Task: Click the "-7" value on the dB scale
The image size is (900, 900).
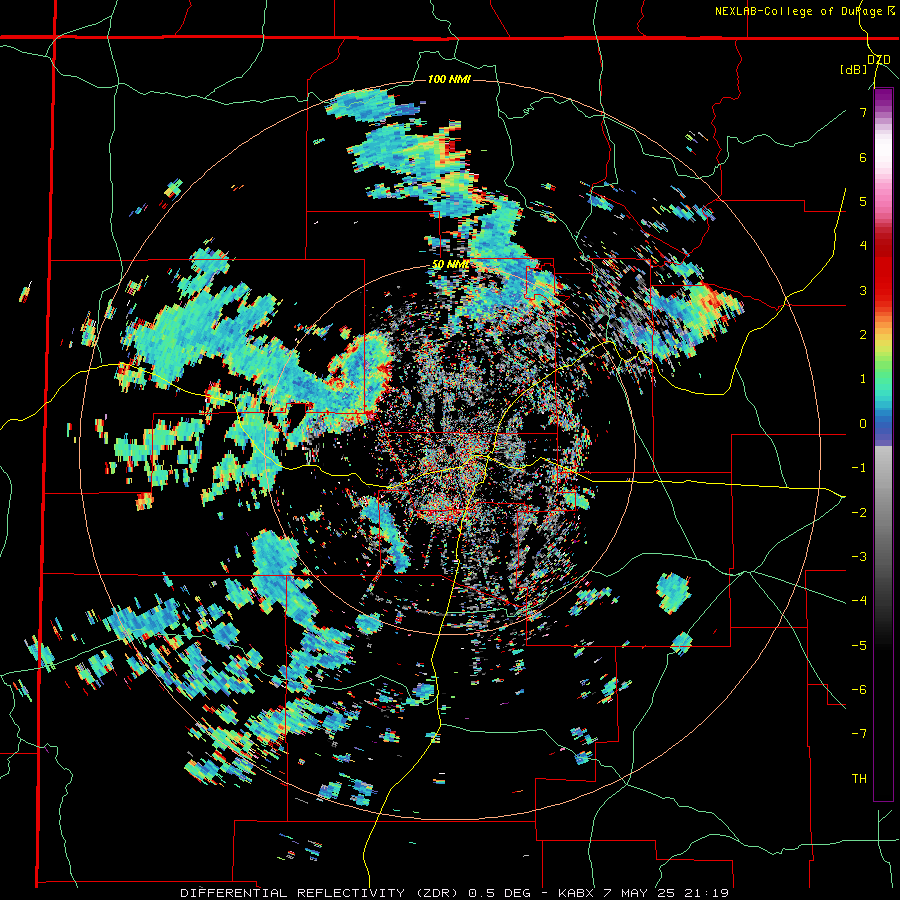Action: tap(859, 734)
